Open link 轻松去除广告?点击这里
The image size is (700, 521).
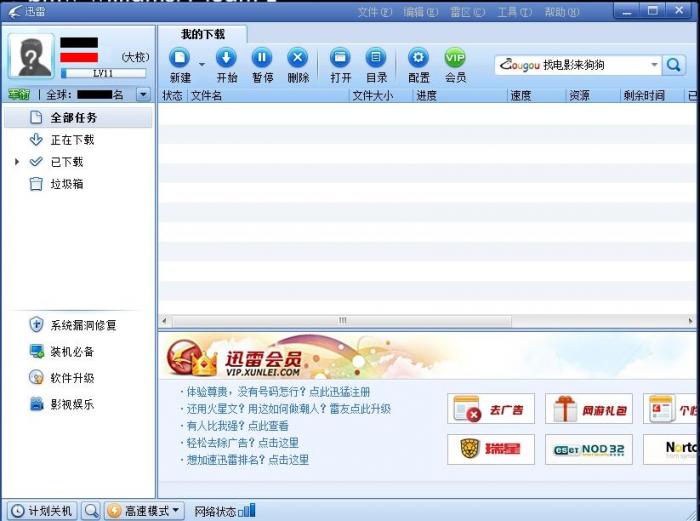242,443
